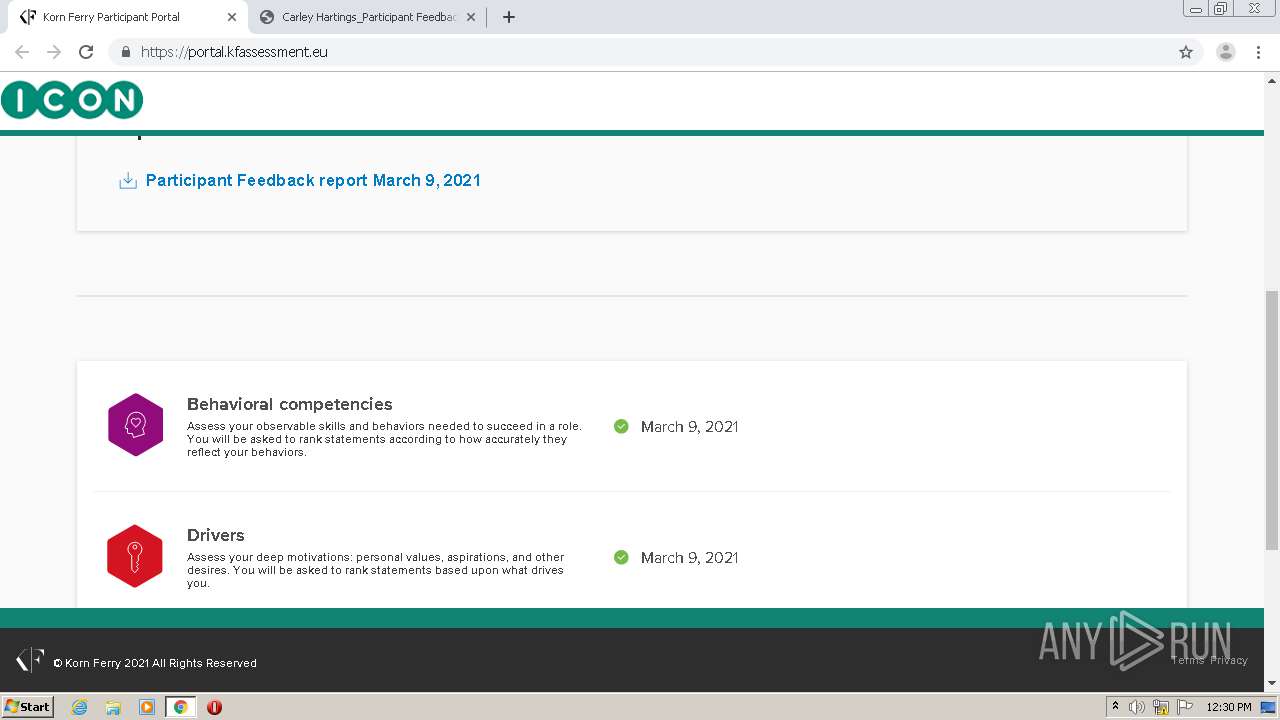Click the Behavioral competencies March 9, 2021 date
The image size is (1280, 720).
pos(689,427)
